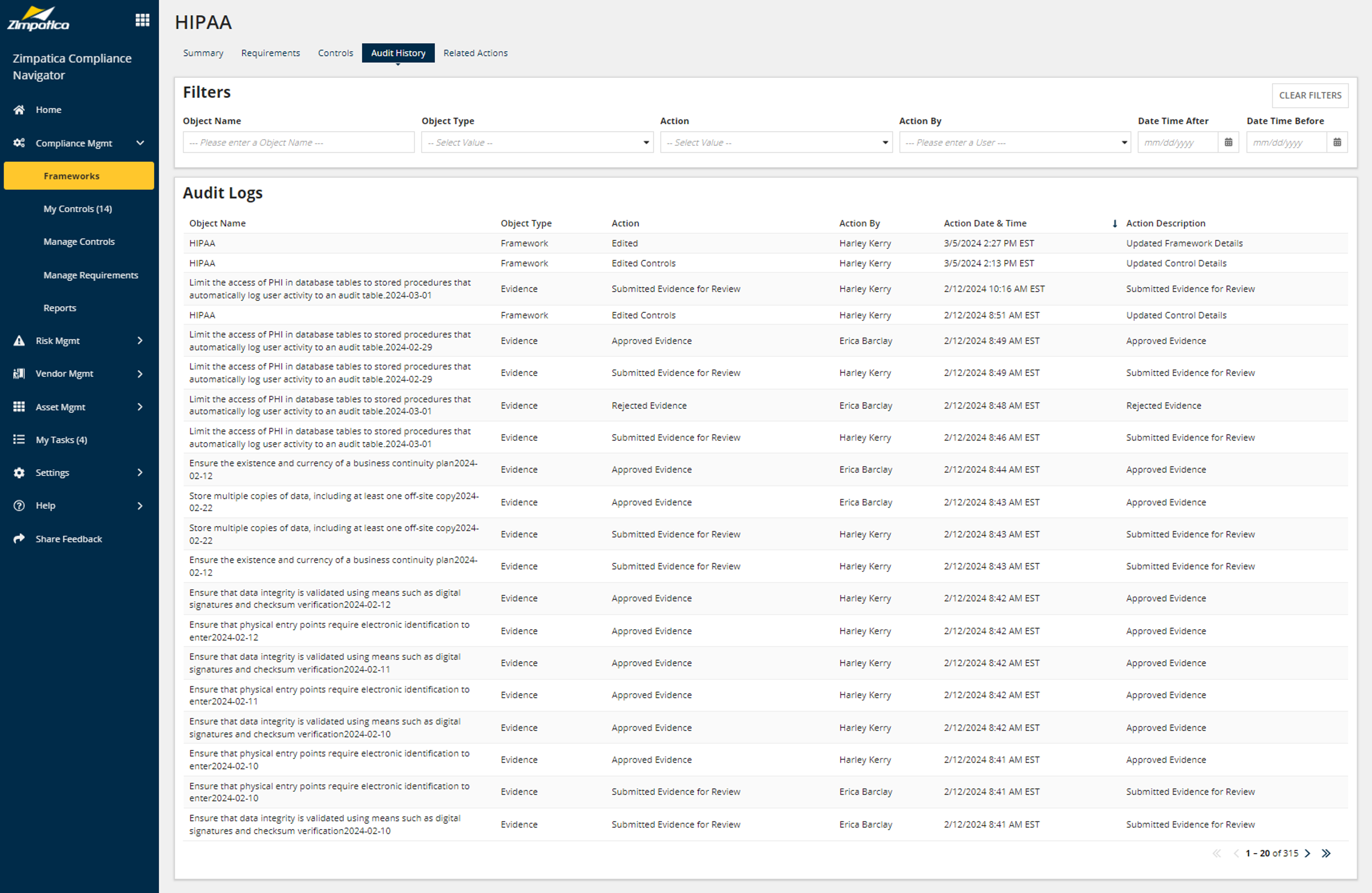
Task: Click the 2/12/2024 8:48 AM EST cell
Action: tap(991, 406)
